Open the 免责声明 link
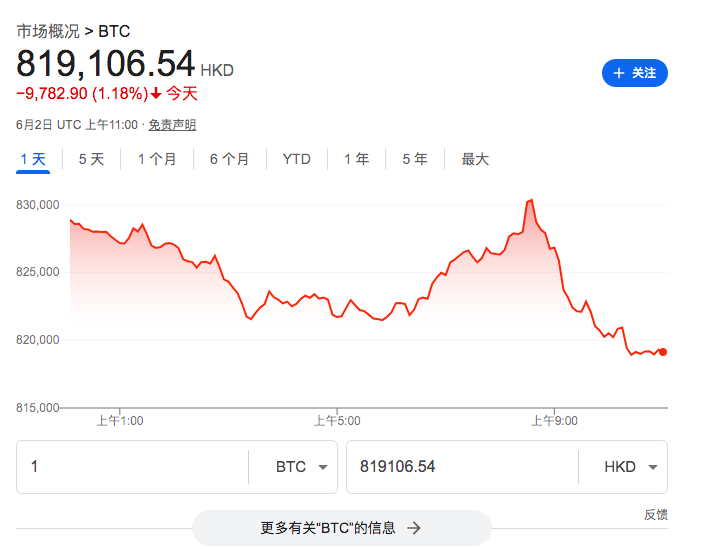 (172, 125)
